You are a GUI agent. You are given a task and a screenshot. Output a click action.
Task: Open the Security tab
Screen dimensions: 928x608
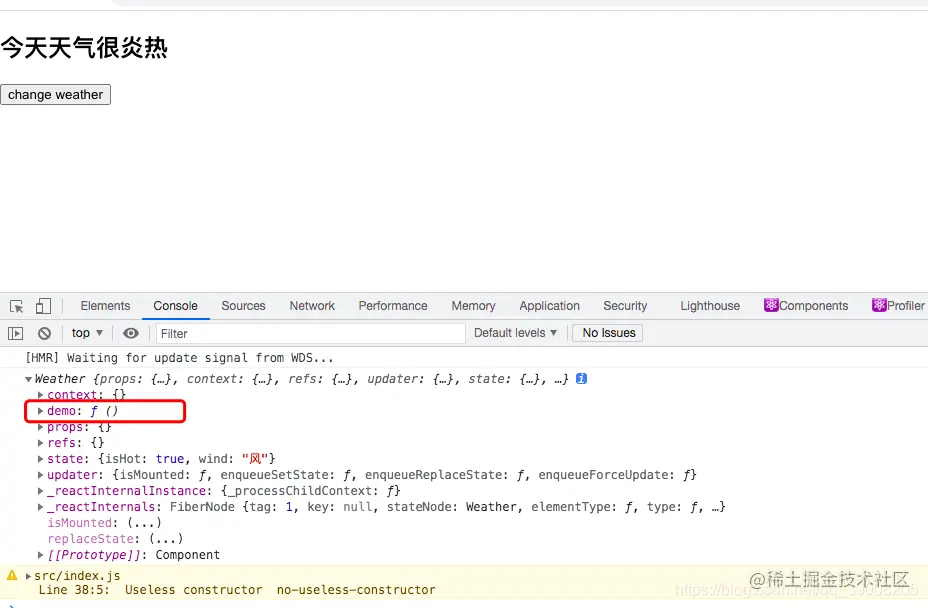(x=625, y=306)
